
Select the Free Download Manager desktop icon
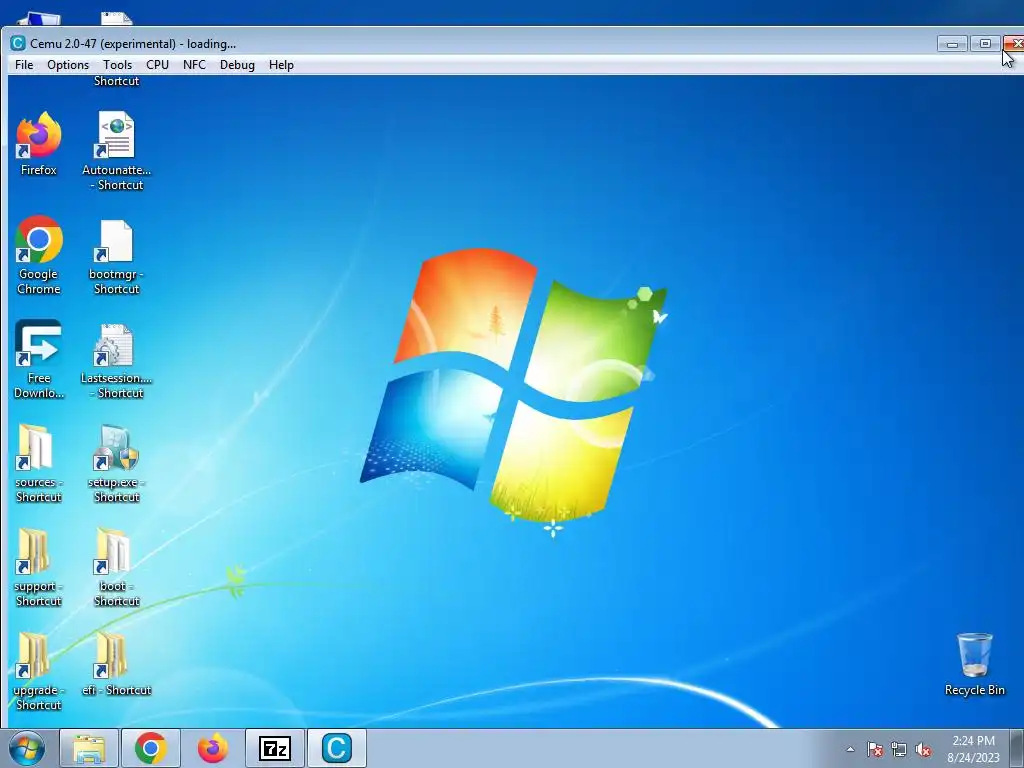point(39,359)
